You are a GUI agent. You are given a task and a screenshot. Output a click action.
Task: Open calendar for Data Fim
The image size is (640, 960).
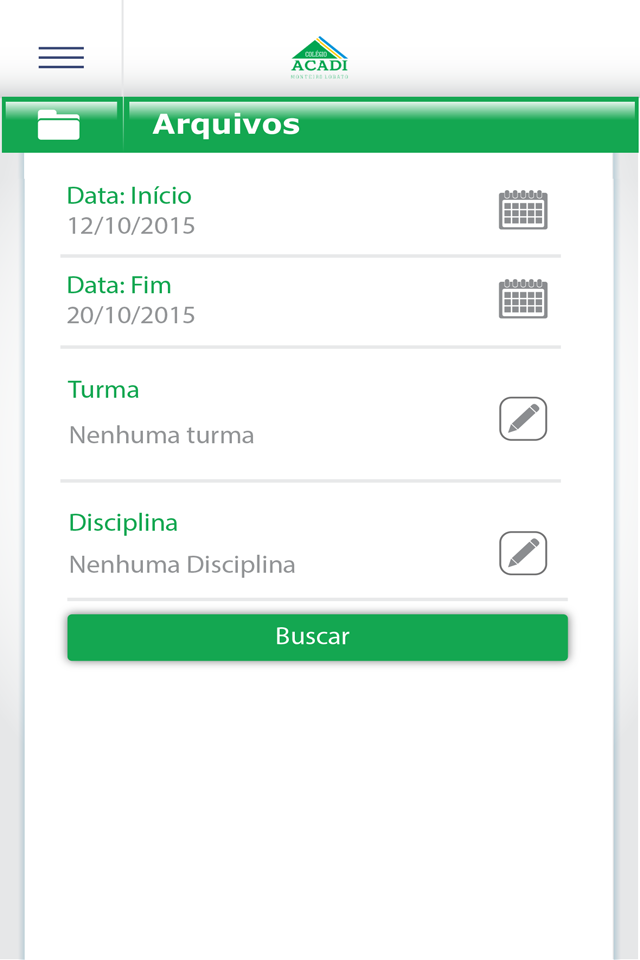point(523,299)
